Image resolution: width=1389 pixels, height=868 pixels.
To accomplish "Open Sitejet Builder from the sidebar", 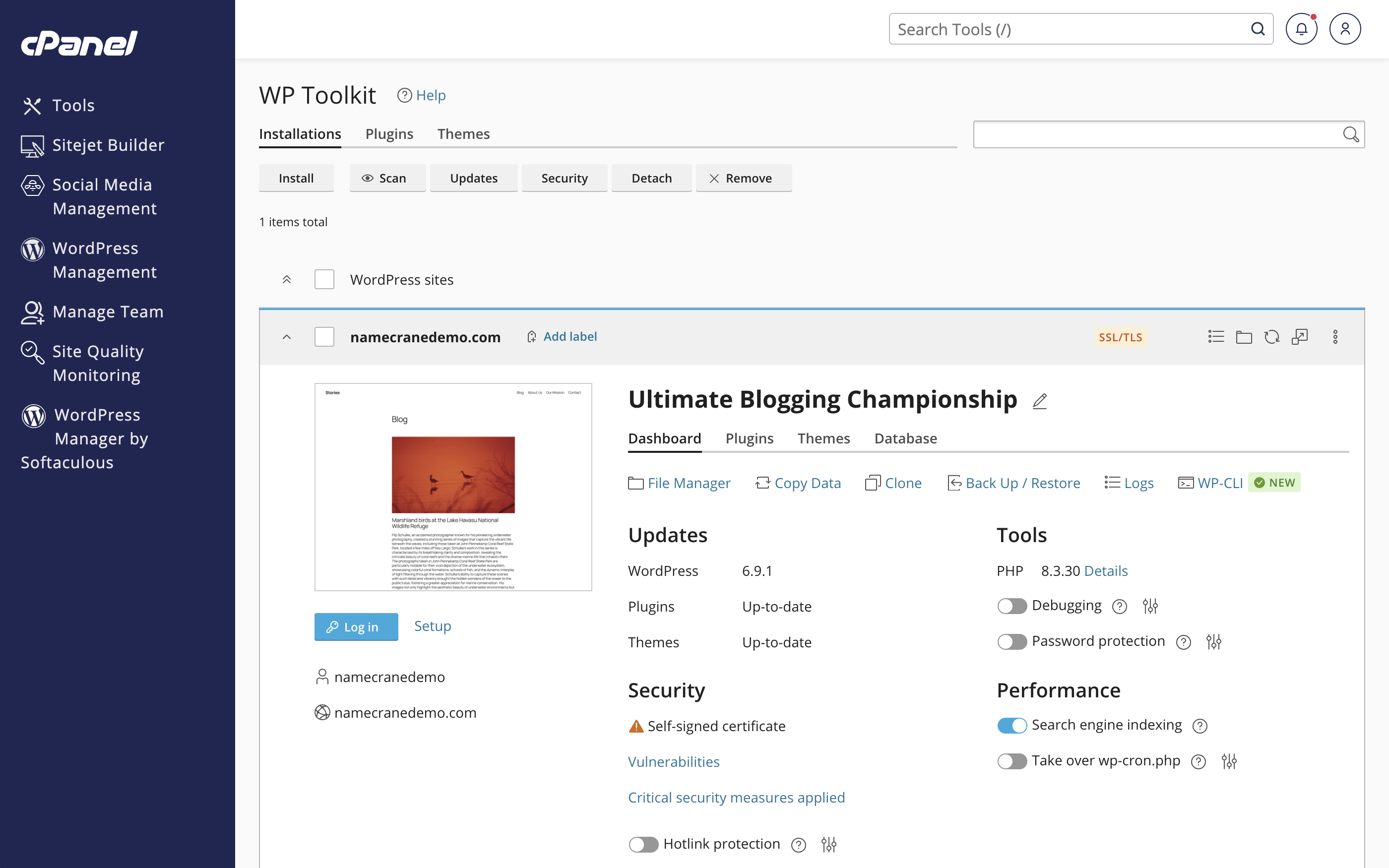I will 107,145.
